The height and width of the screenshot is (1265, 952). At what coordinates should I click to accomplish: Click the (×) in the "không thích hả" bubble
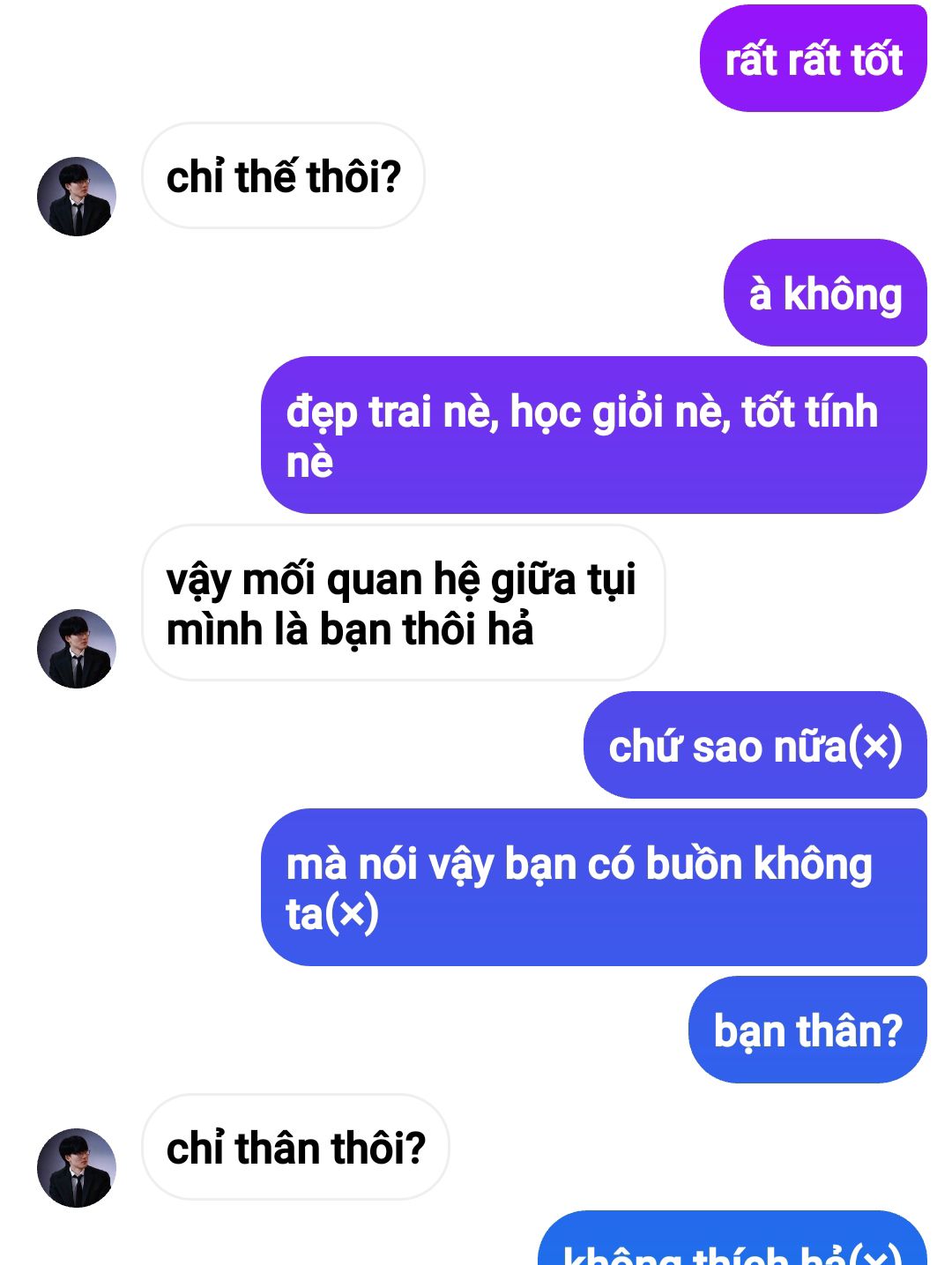click(x=875, y=1254)
